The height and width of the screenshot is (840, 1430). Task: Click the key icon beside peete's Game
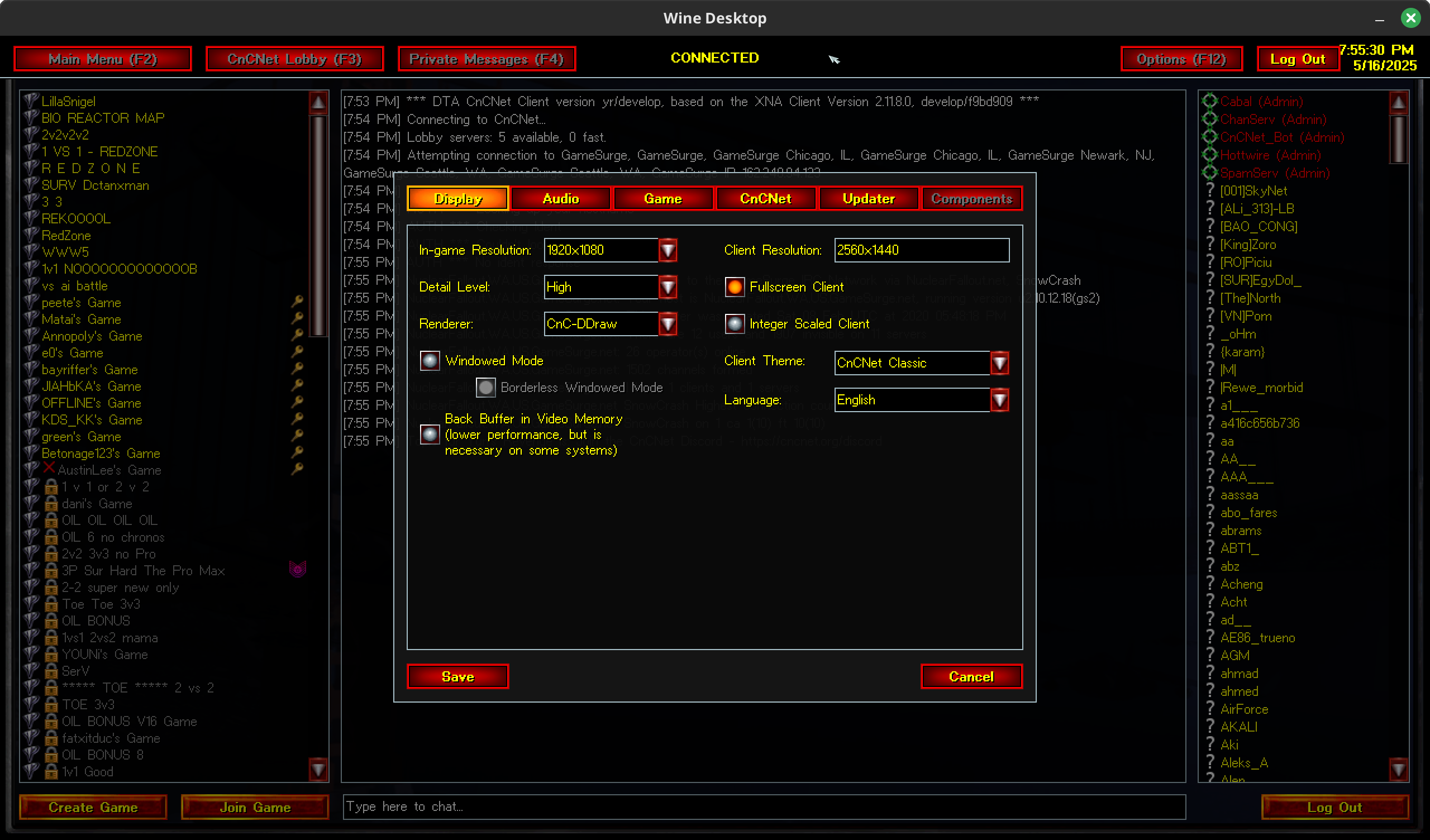coord(297,302)
